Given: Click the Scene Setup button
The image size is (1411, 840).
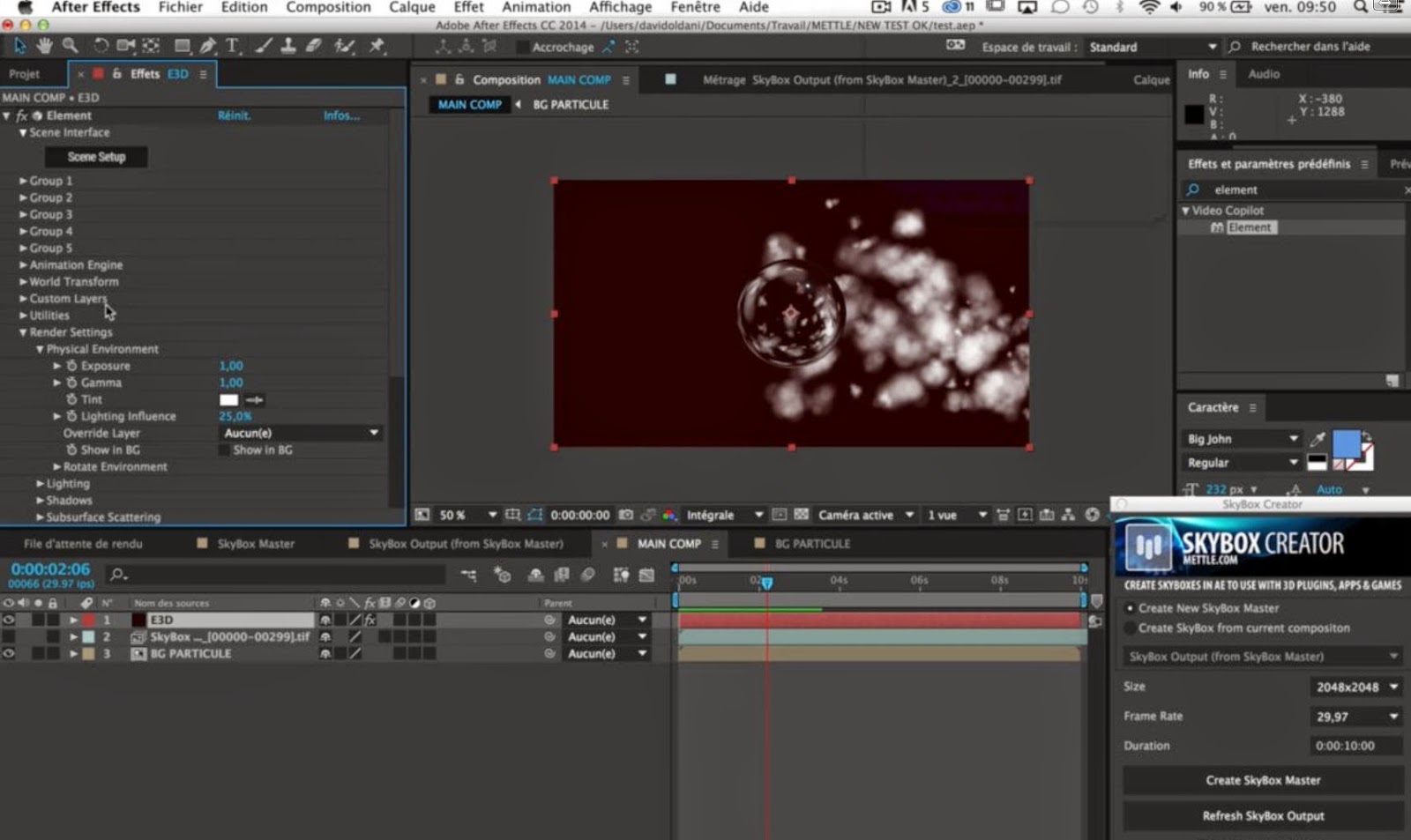Looking at the screenshot, I should 96,157.
